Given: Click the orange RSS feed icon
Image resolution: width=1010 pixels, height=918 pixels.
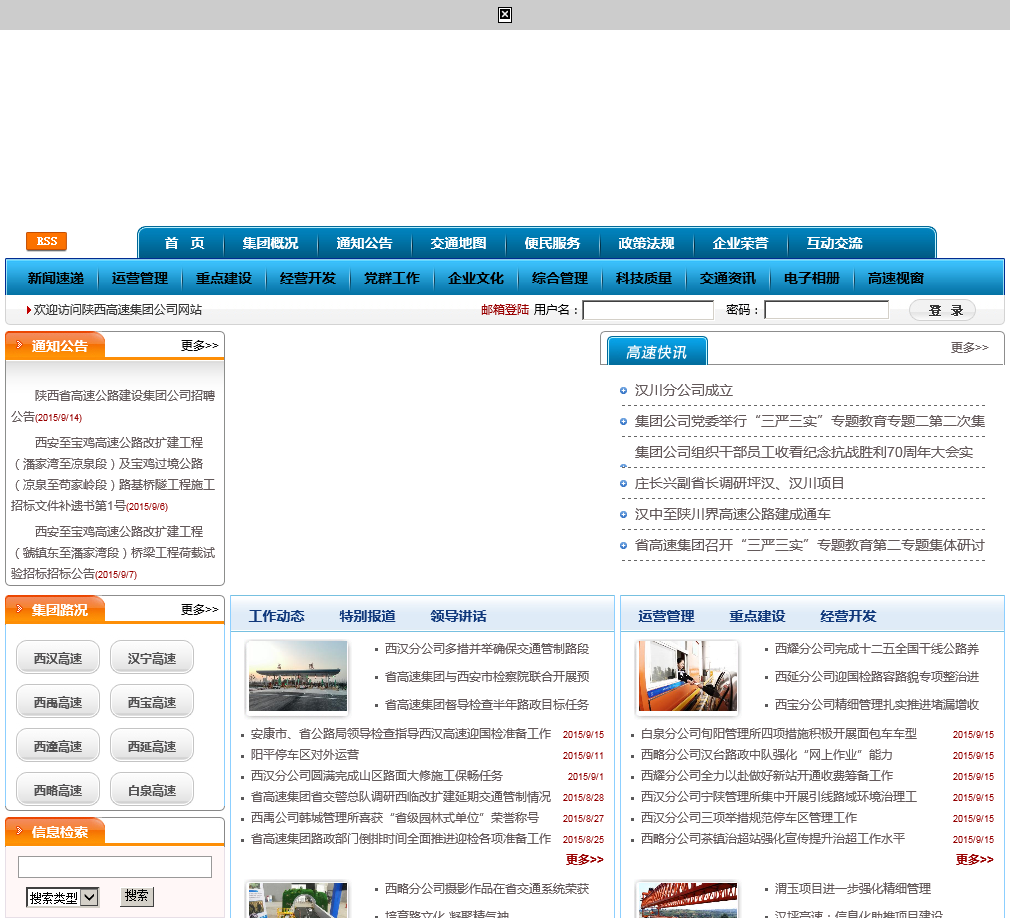Looking at the screenshot, I should (x=46, y=241).
